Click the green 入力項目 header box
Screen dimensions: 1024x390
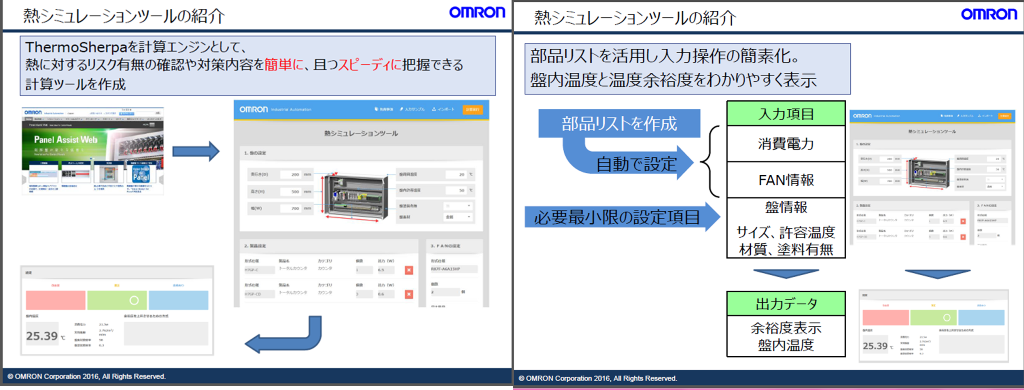pyautogui.click(x=786, y=113)
